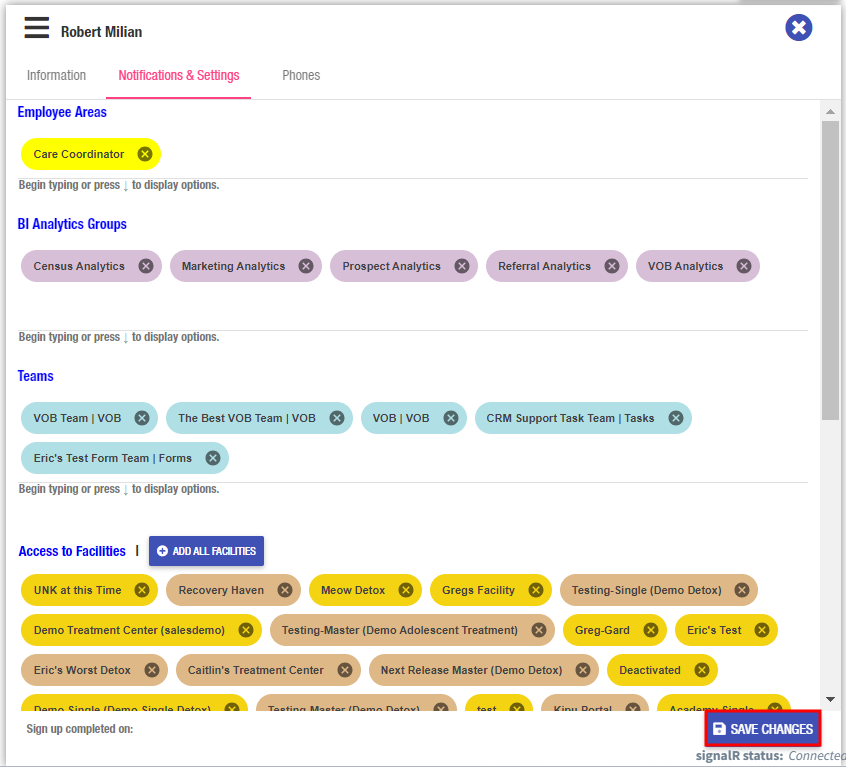Open the Phones tab
This screenshot has width=846, height=767.
tap(301, 76)
